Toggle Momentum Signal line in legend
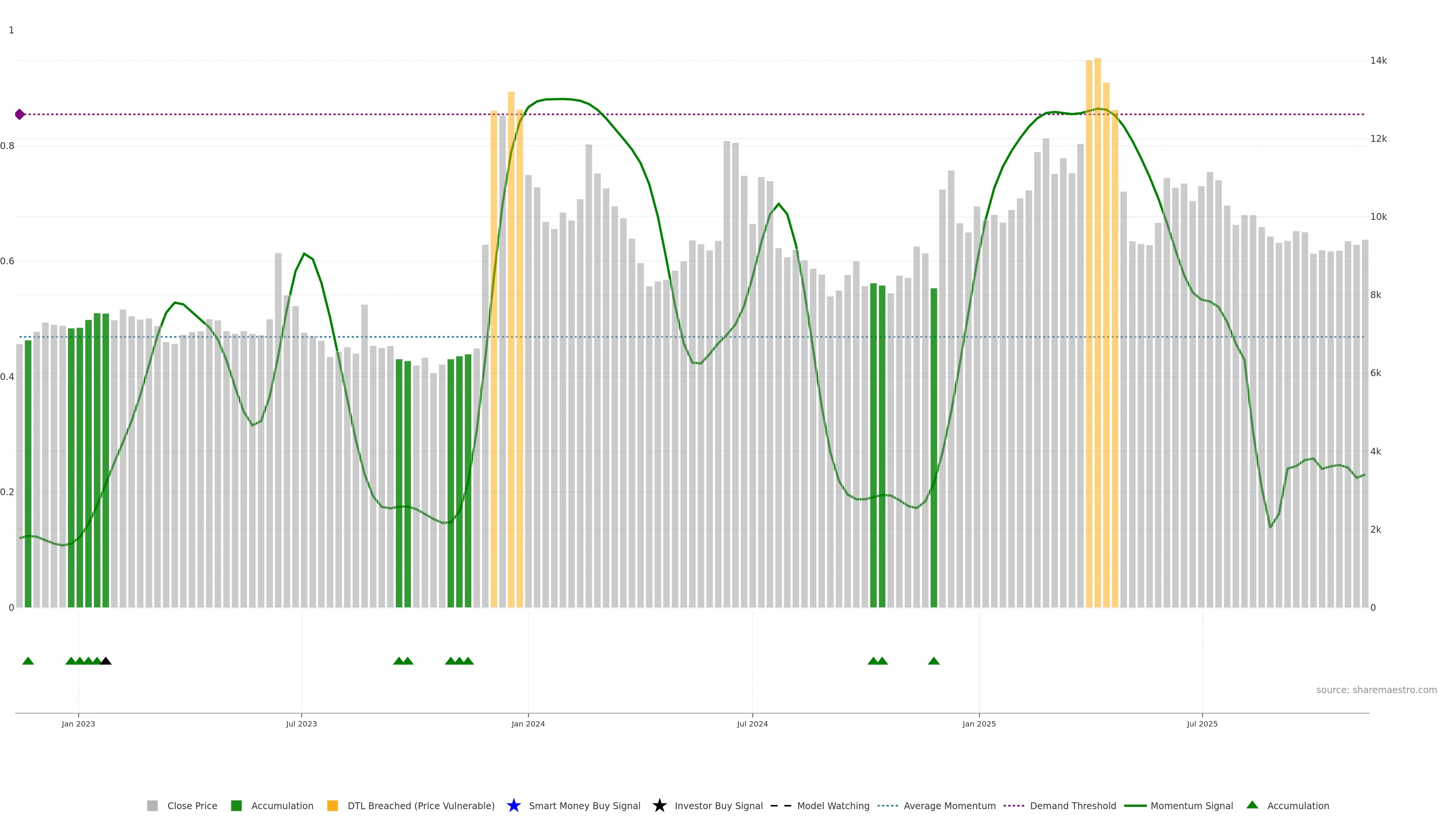 tap(1191, 805)
